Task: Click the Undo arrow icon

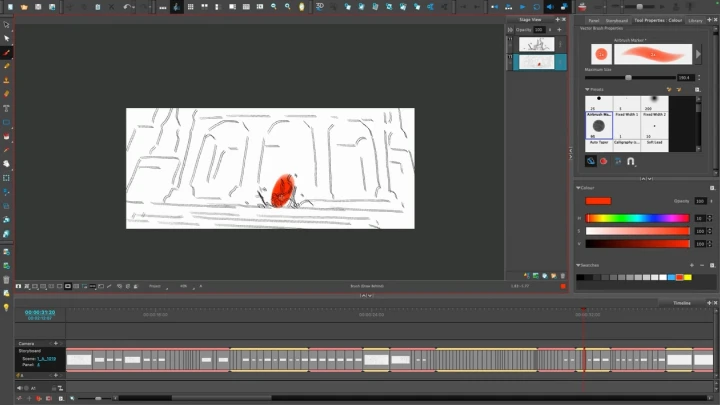Action: click(127, 6)
